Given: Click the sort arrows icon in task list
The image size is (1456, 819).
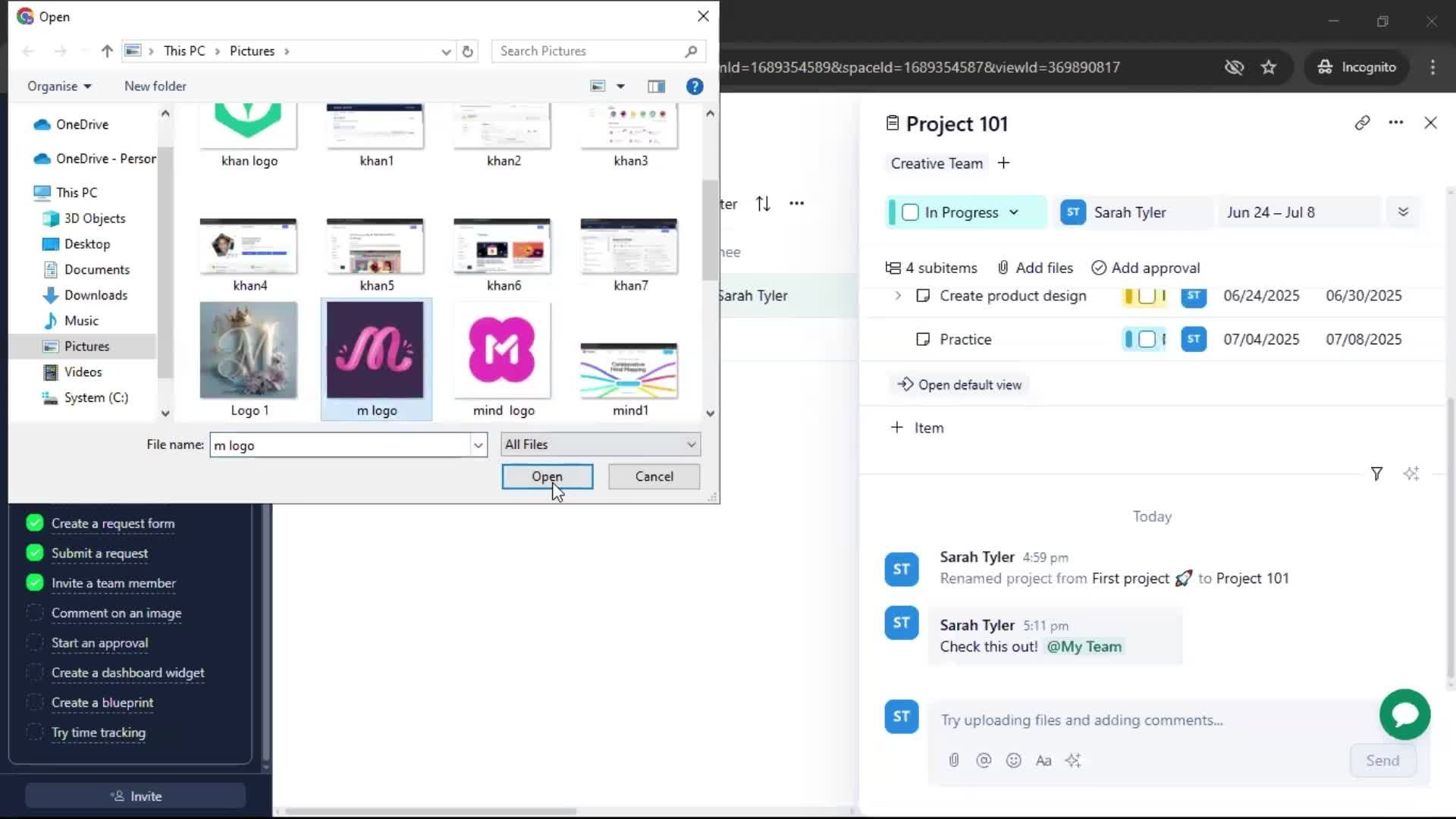Looking at the screenshot, I should [763, 203].
